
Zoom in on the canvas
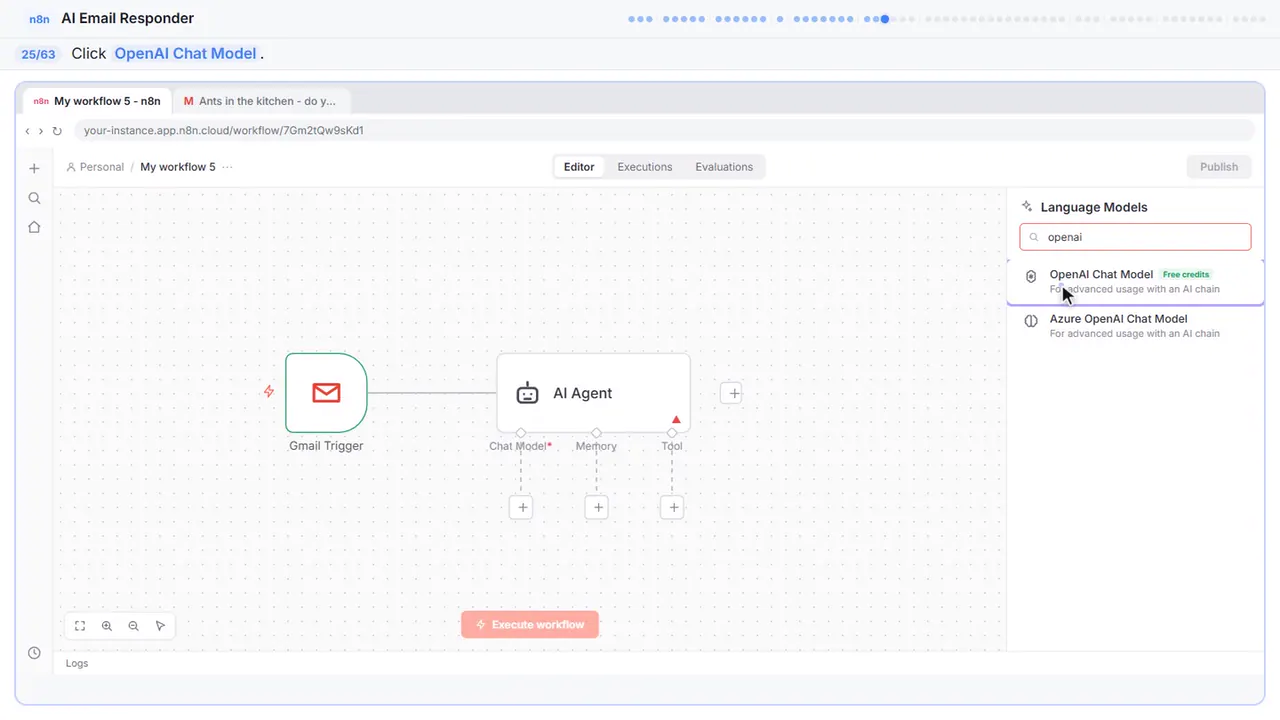pos(107,626)
